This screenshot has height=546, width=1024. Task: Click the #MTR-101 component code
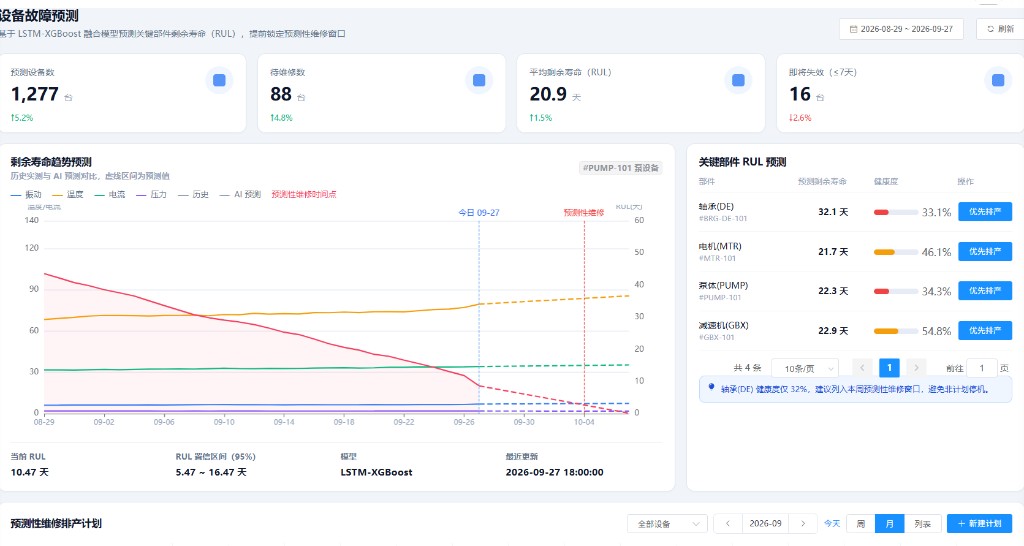tap(717, 259)
